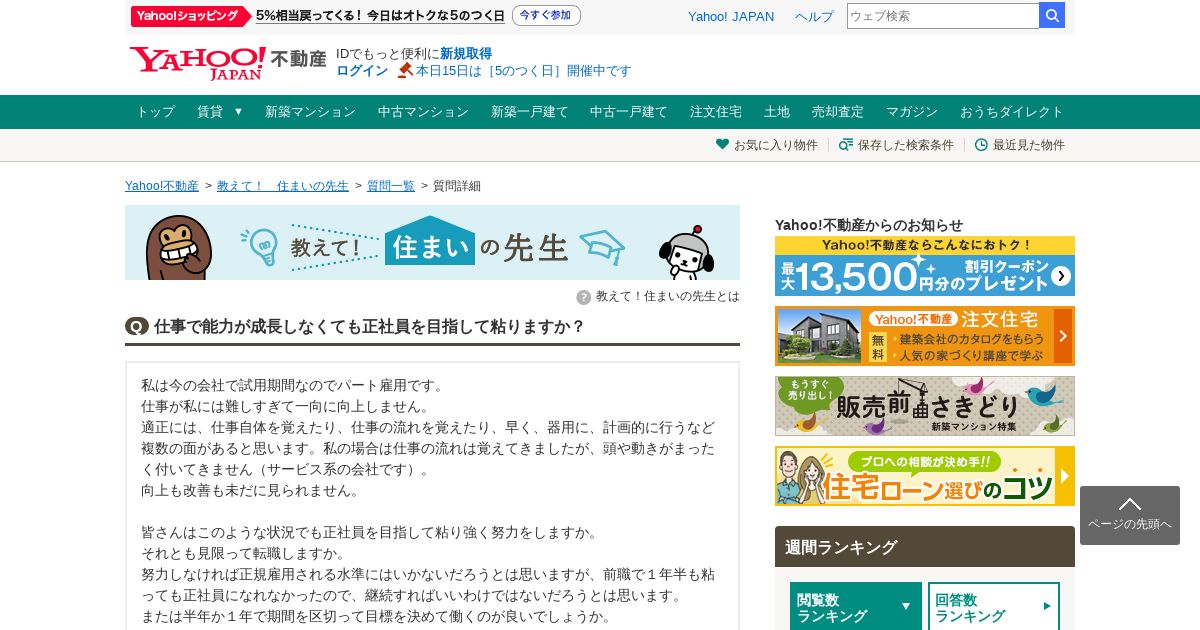The image size is (1200, 630).
Task: Open the 中古マンション menu item
Action: (423, 112)
